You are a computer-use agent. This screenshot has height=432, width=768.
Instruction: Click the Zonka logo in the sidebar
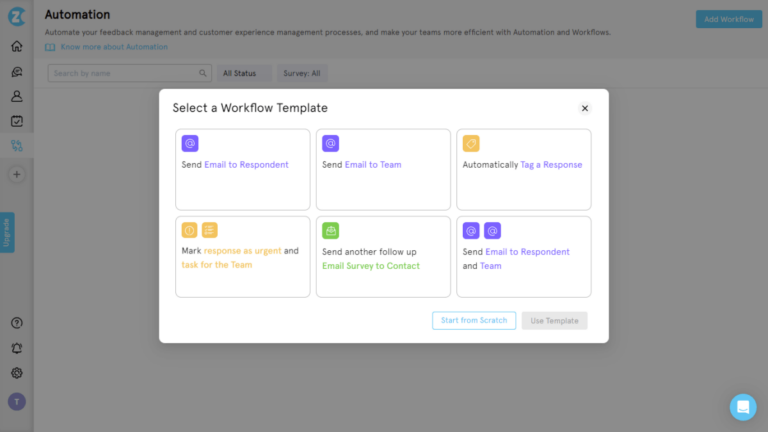click(x=17, y=17)
